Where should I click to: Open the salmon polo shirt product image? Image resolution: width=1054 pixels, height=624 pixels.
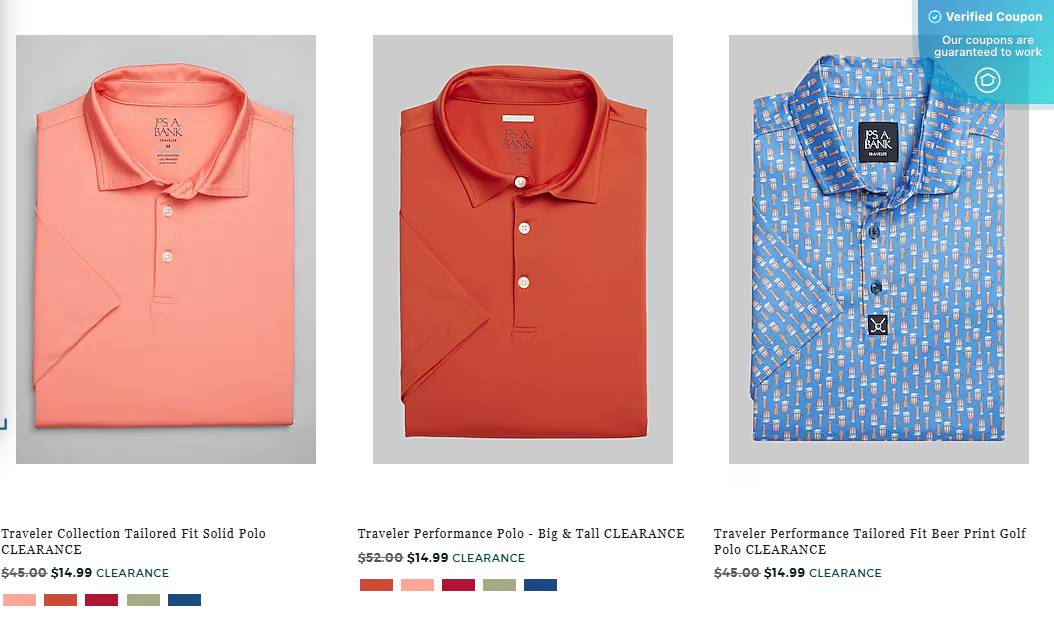click(x=166, y=249)
